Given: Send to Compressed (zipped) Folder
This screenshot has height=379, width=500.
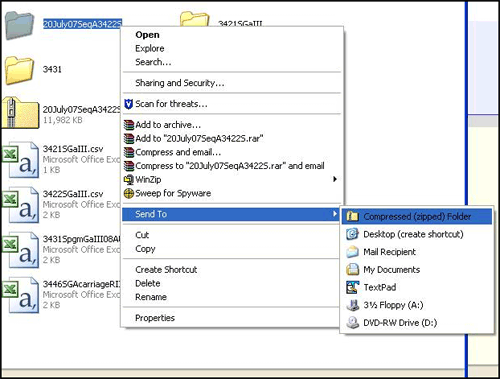Looking at the screenshot, I should (417, 217).
